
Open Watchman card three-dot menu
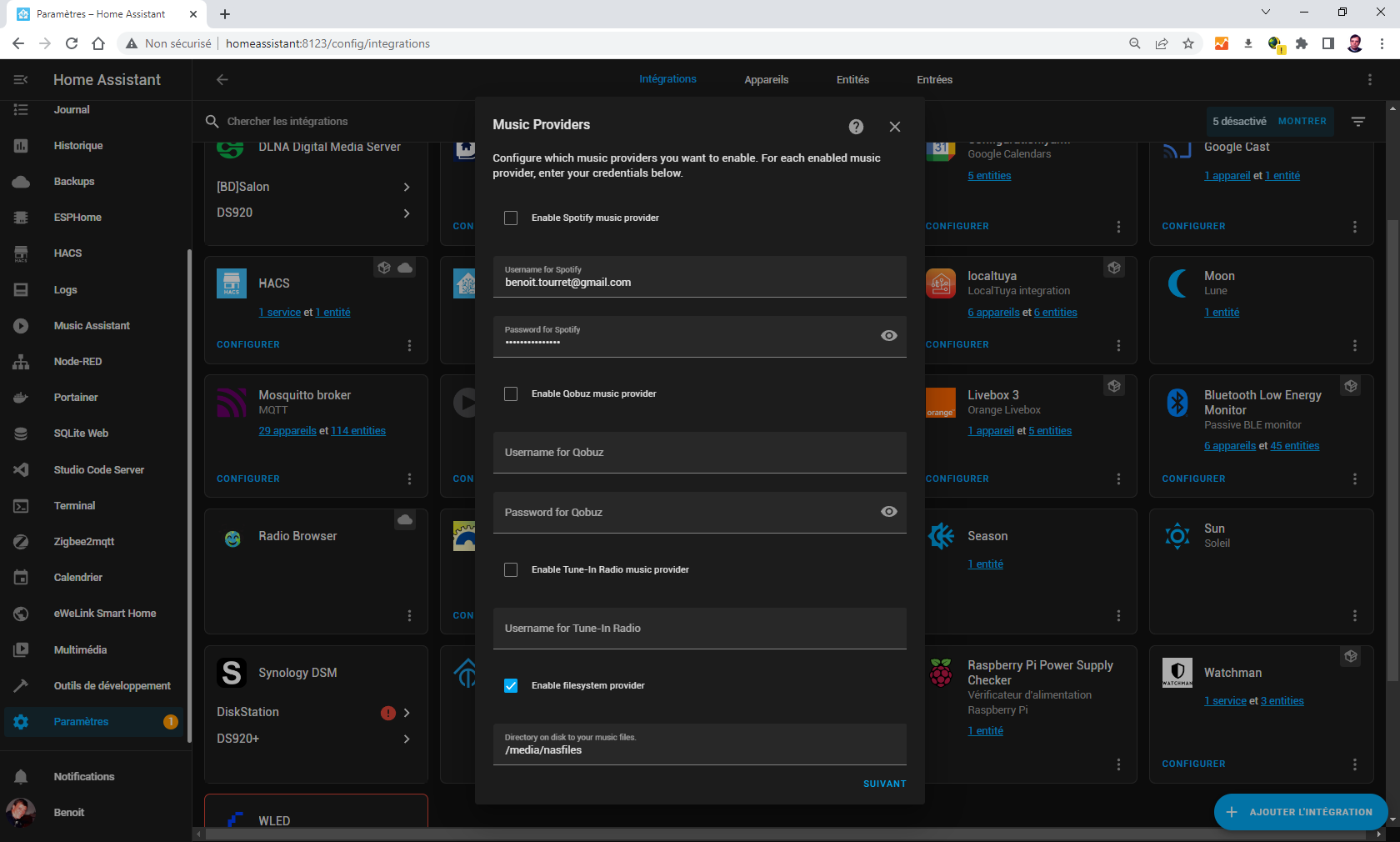click(1355, 764)
